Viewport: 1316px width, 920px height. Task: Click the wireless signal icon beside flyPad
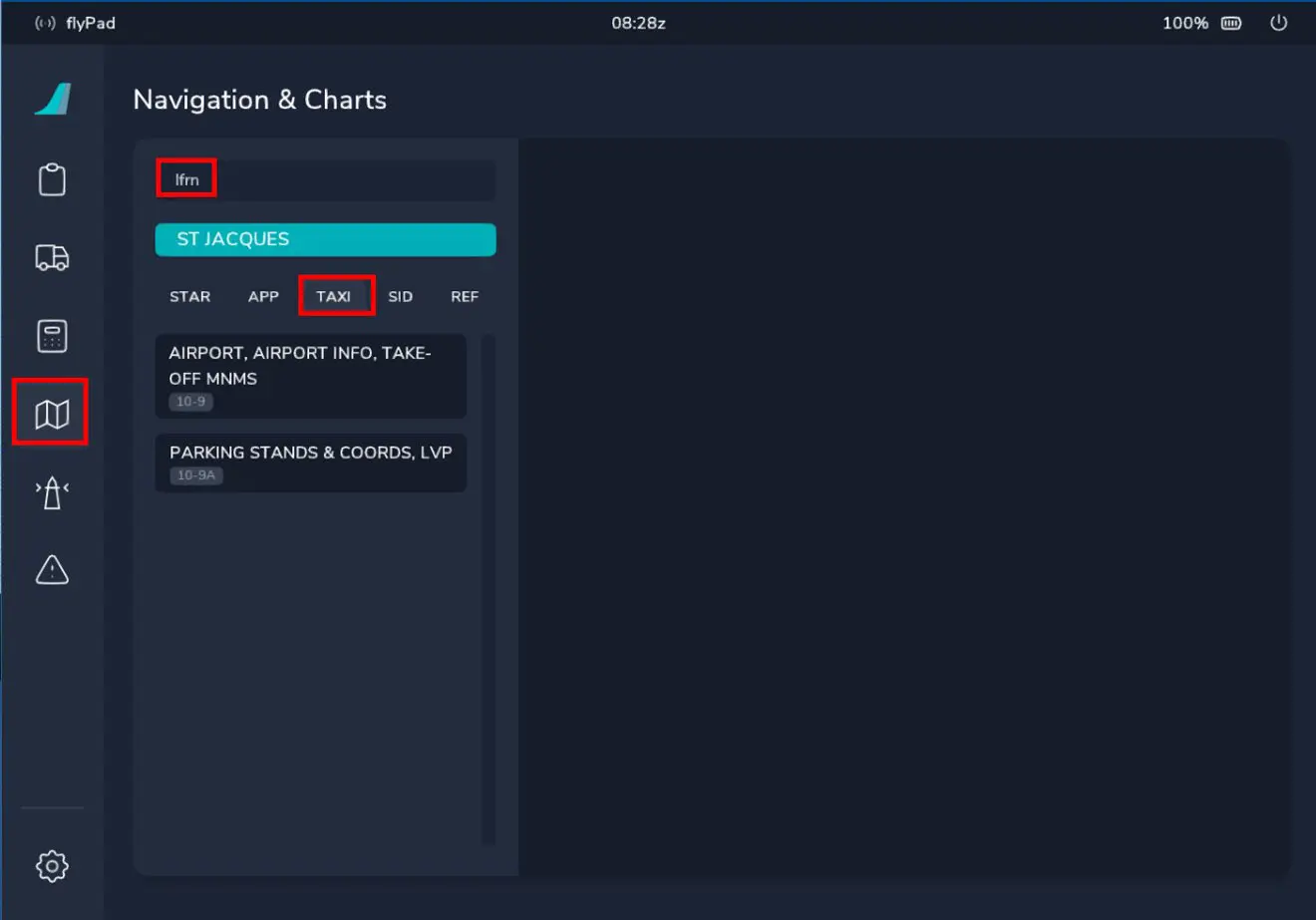tap(45, 23)
